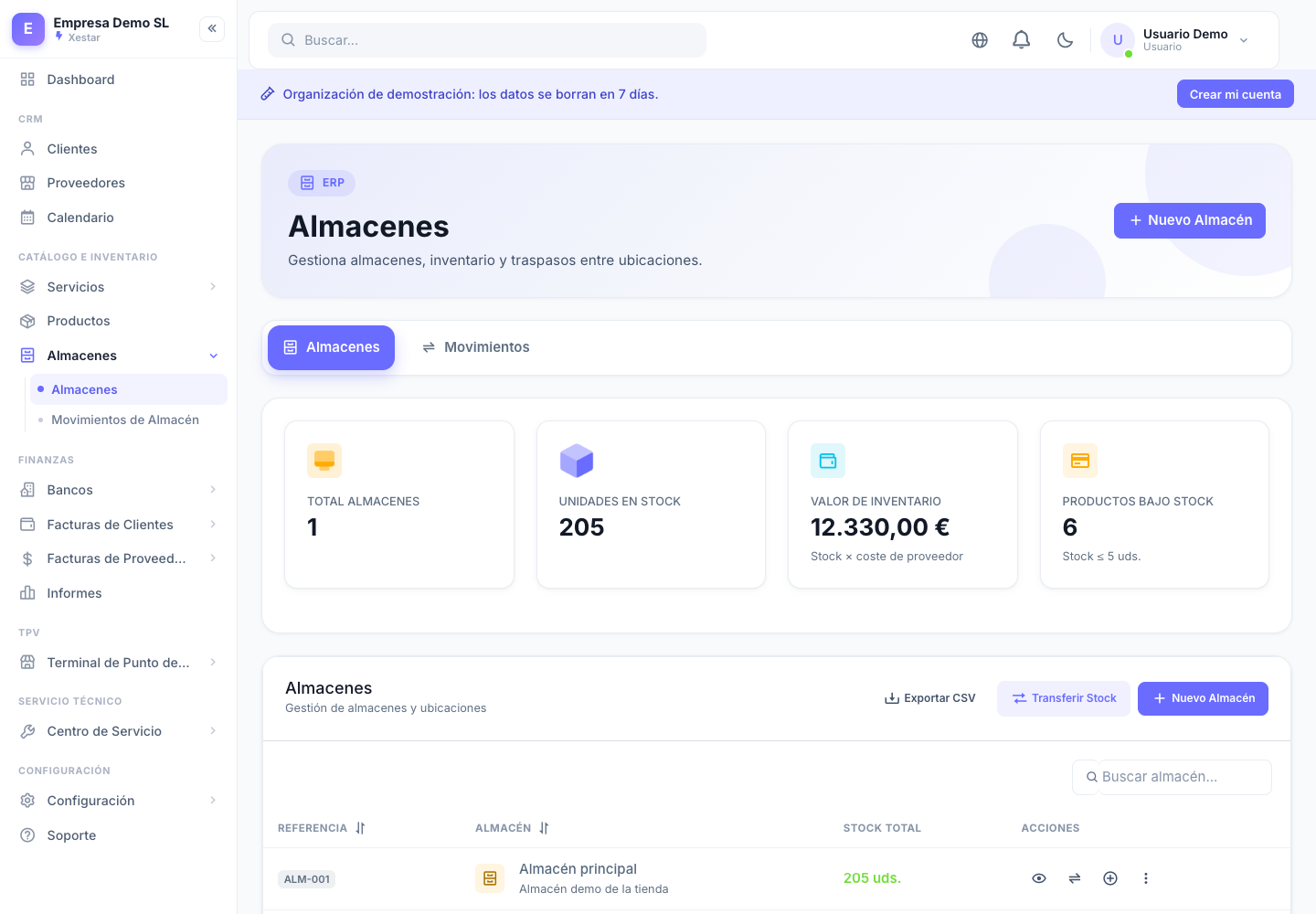Click the 205 uds. stock total value
The width and height of the screenshot is (1316, 914).
(872, 878)
